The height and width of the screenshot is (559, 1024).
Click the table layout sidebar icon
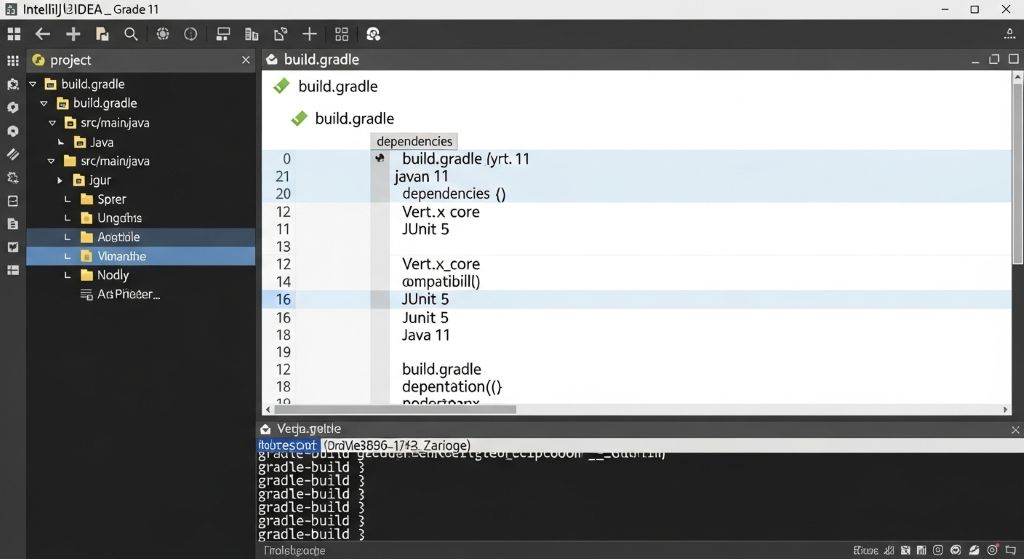pos(12,270)
